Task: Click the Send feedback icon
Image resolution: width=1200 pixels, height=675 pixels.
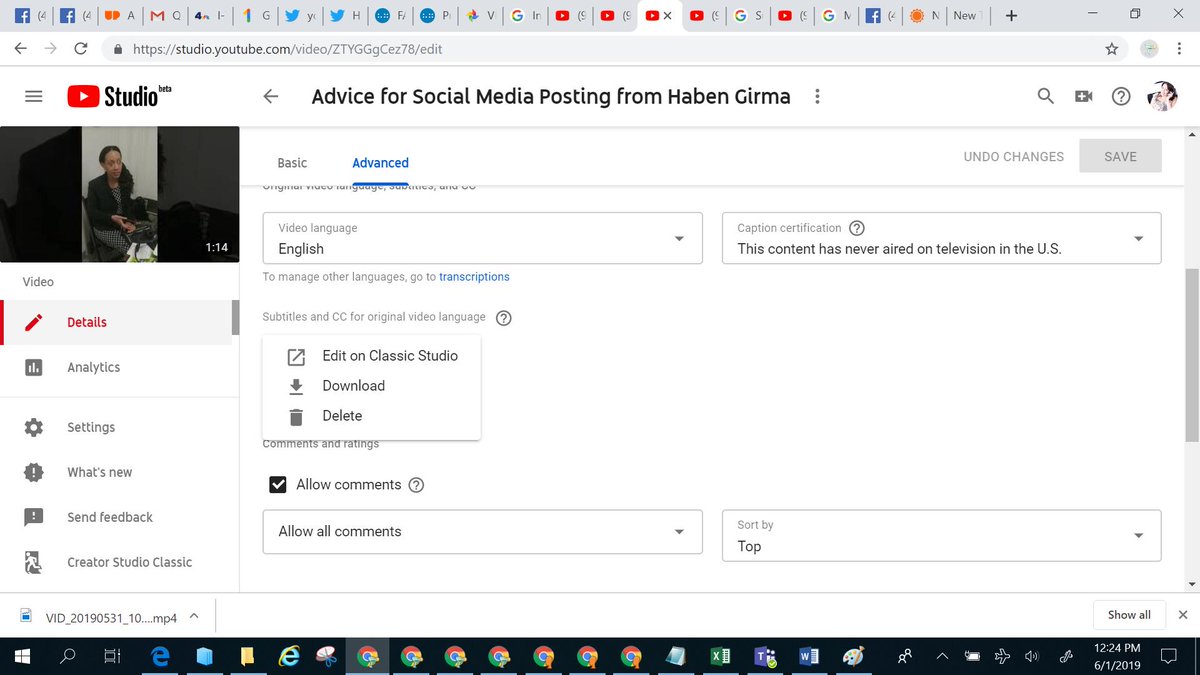Action: [33, 517]
